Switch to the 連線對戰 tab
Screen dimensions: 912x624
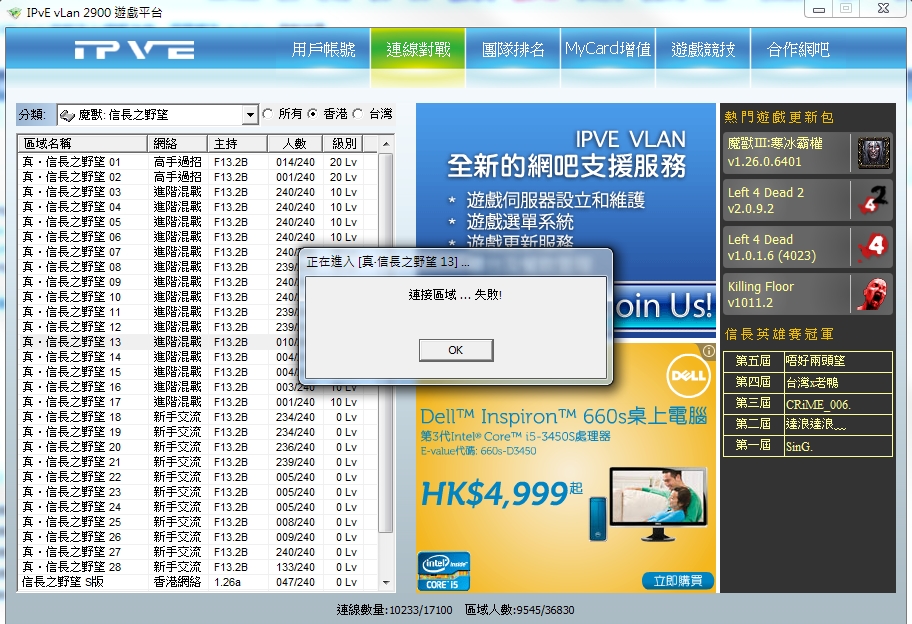coord(418,49)
